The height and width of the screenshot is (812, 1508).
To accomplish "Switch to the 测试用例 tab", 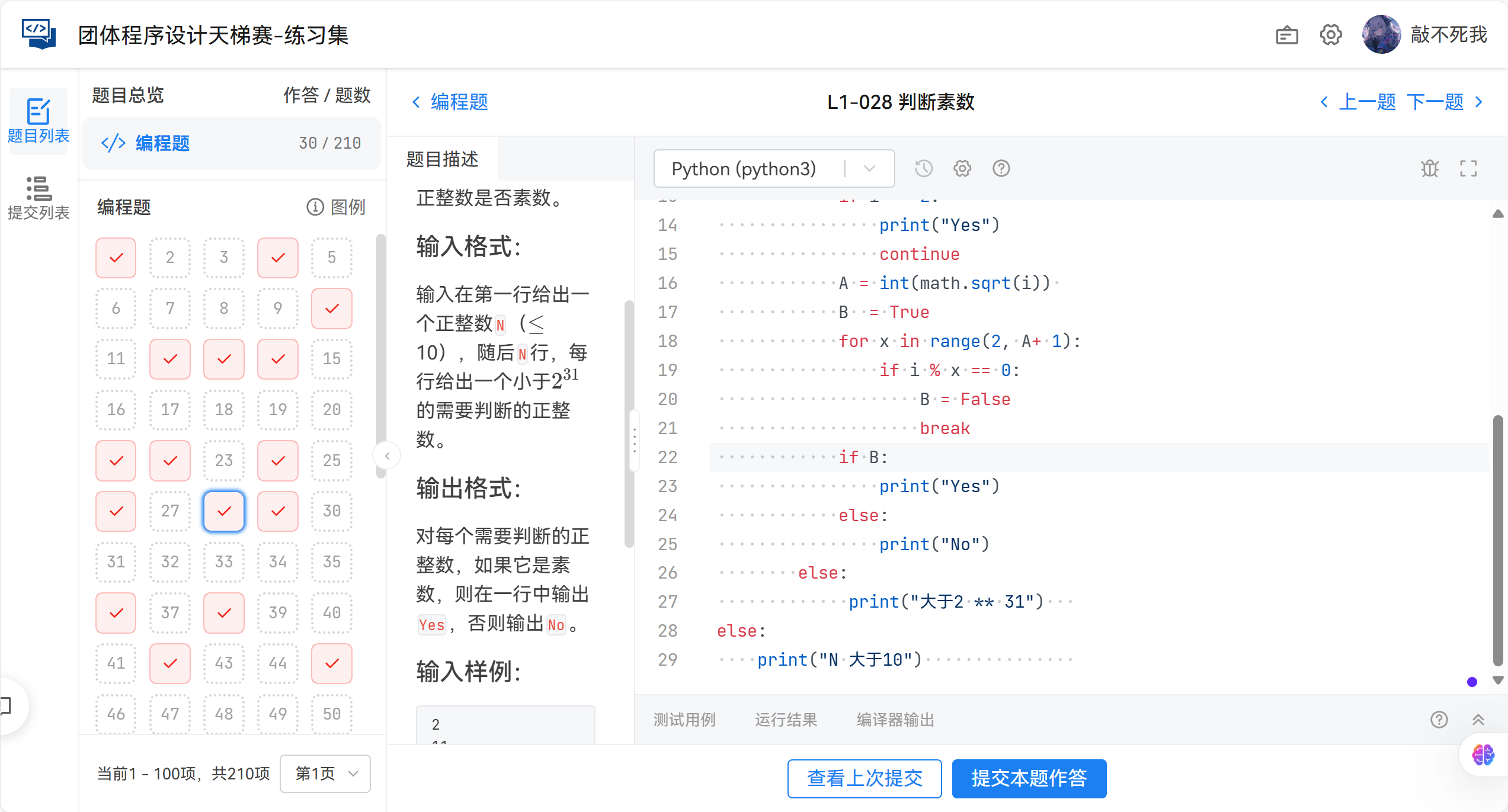I will pyautogui.click(x=685, y=720).
